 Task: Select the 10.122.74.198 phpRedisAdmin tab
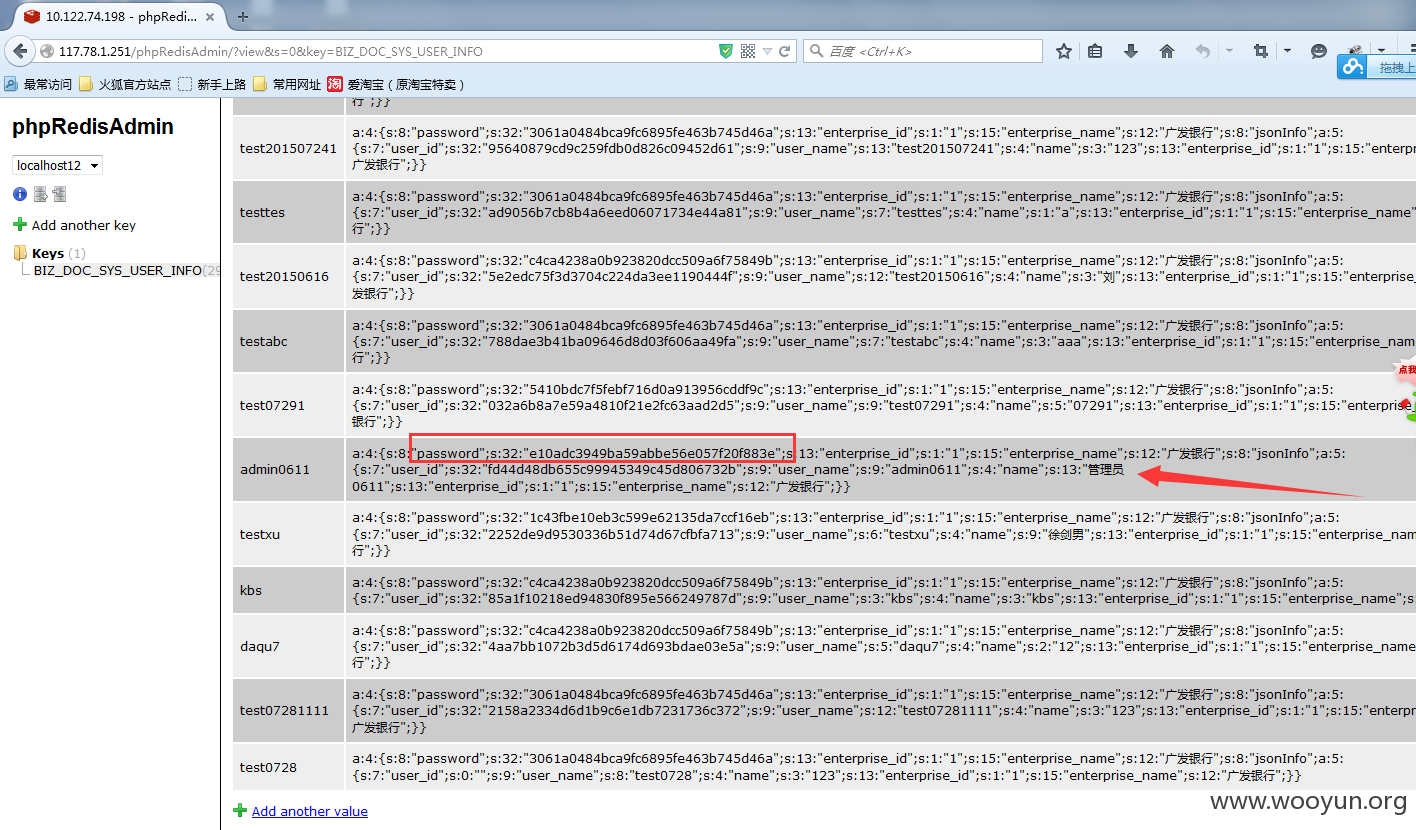tap(122, 16)
